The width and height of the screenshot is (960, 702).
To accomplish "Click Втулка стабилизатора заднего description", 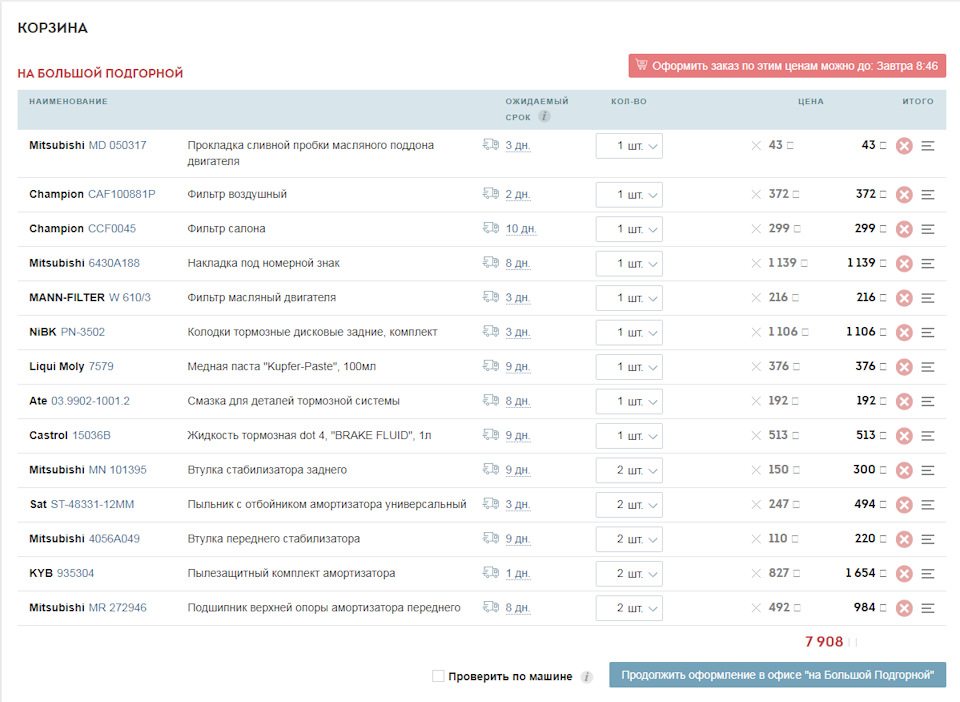I will click(267, 470).
